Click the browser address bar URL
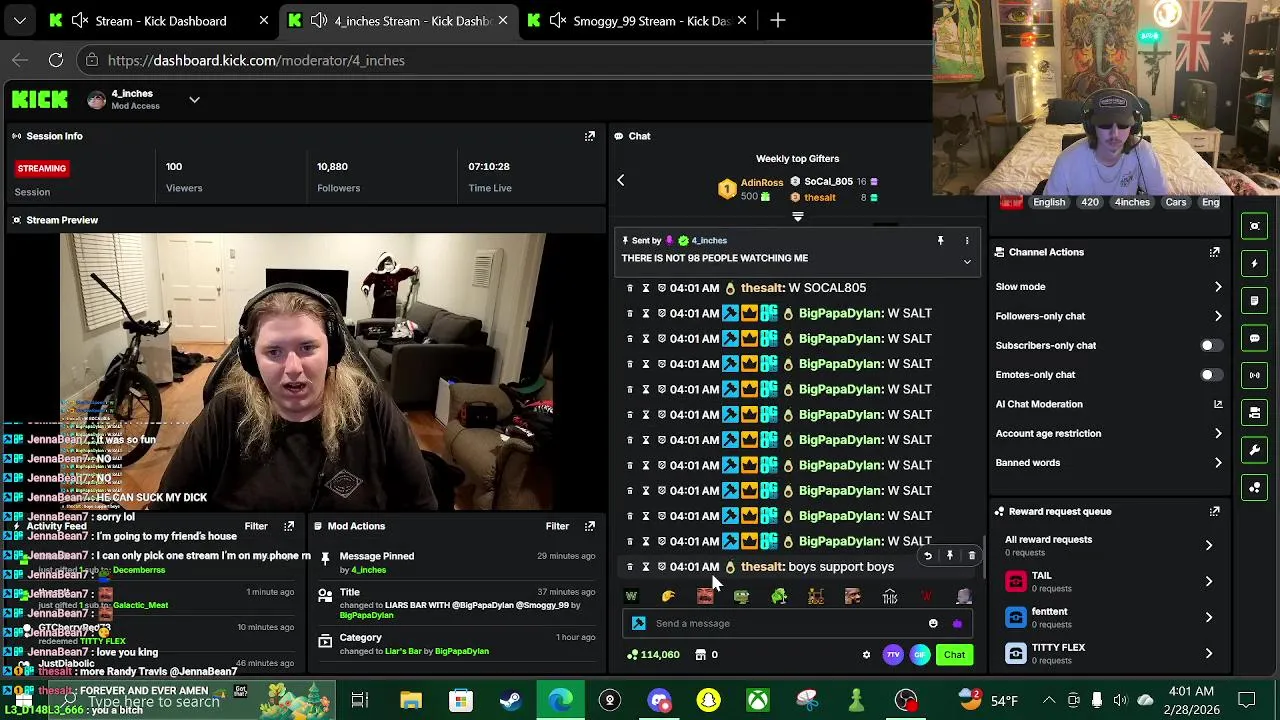The height and width of the screenshot is (720, 1280). (x=256, y=60)
